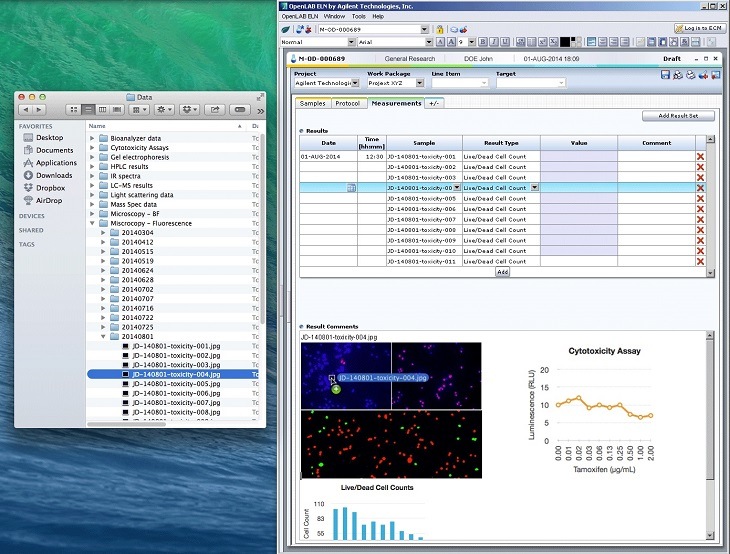The image size is (730, 554).
Task: Toggle Bold formatting in OpenLAB toolbar
Action: click(x=483, y=42)
